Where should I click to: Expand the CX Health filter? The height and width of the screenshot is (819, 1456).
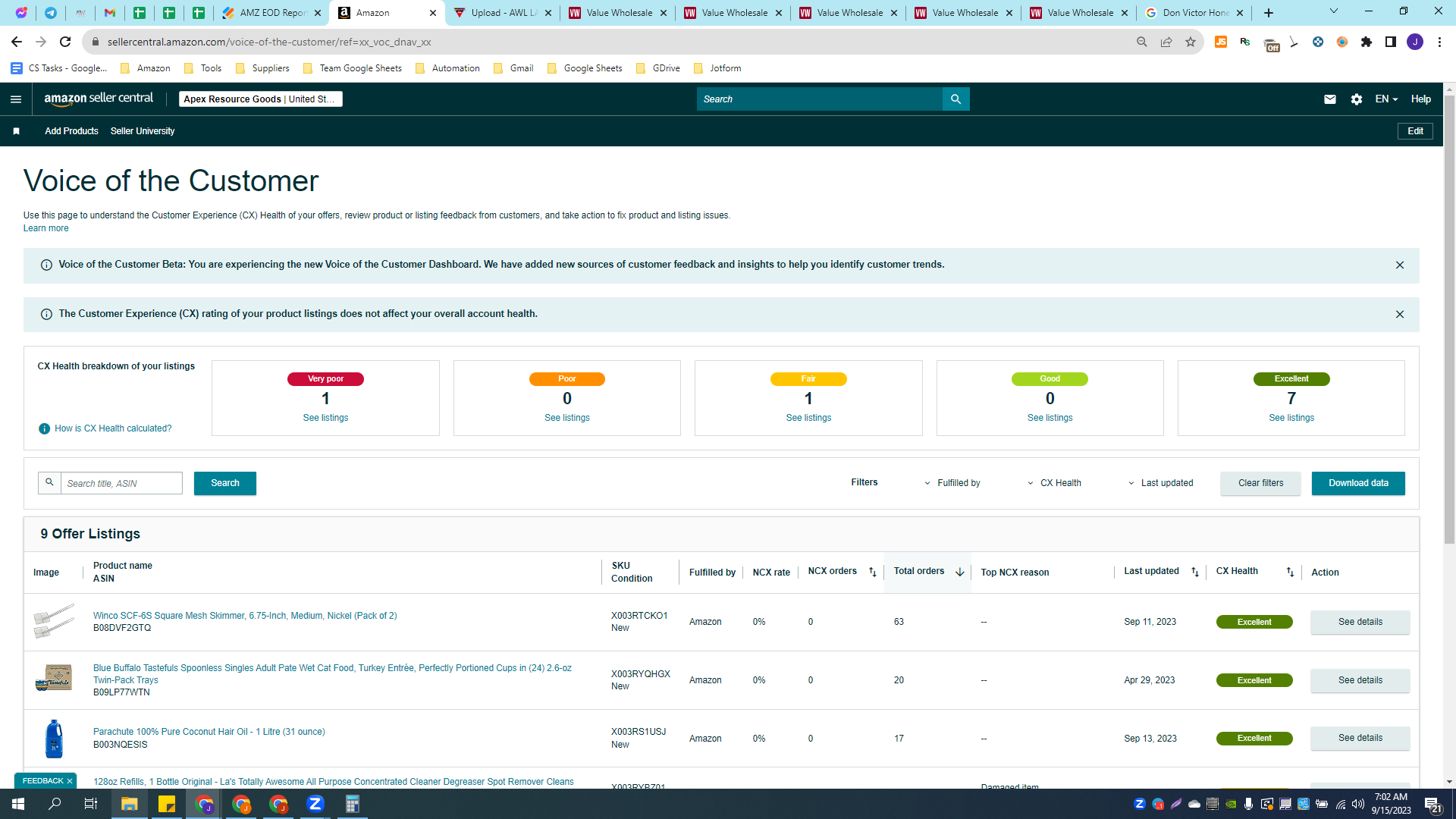(1054, 483)
